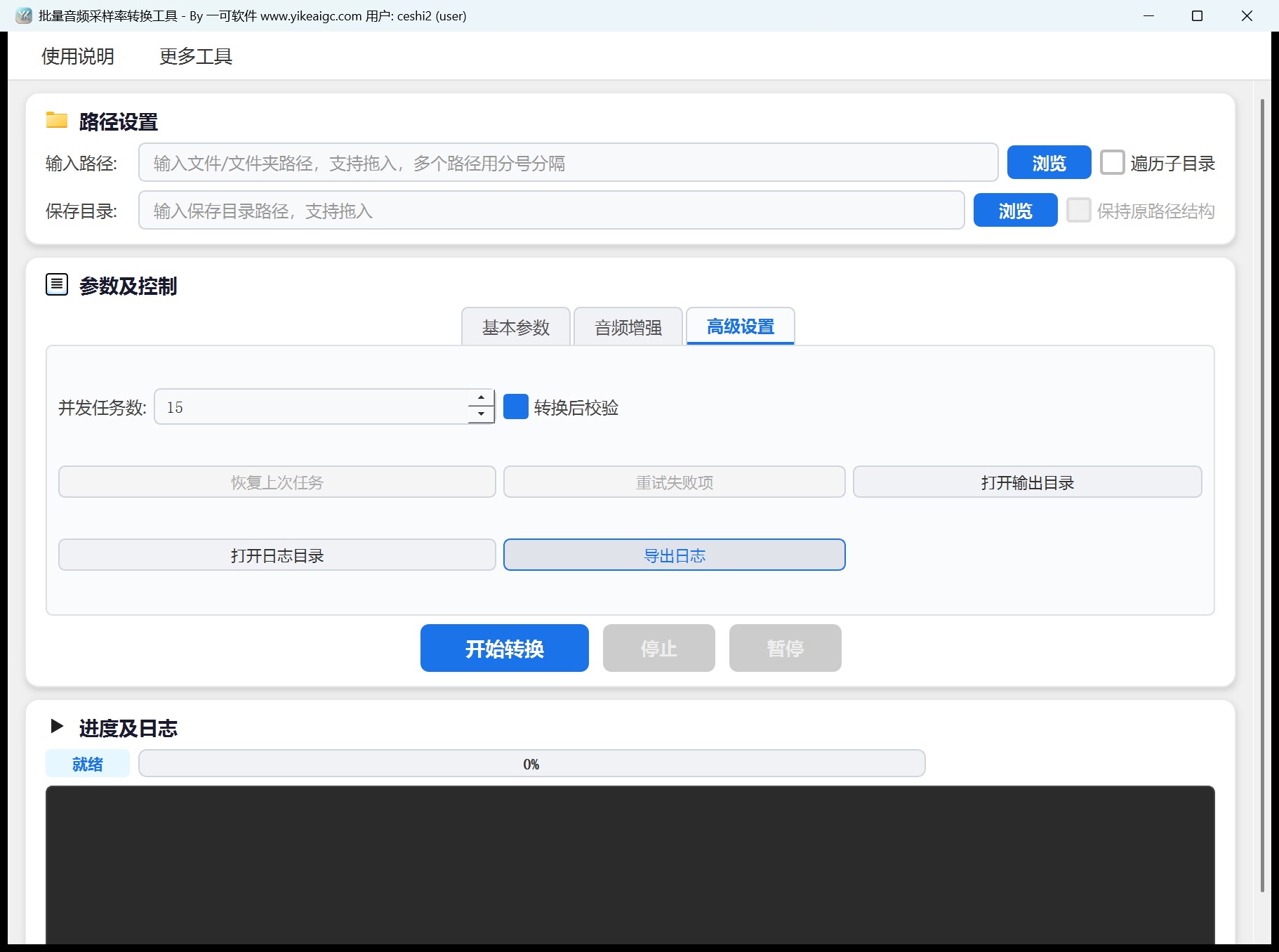Click the 打开日志目录 button
Image resolution: width=1279 pixels, height=952 pixels.
pos(277,555)
